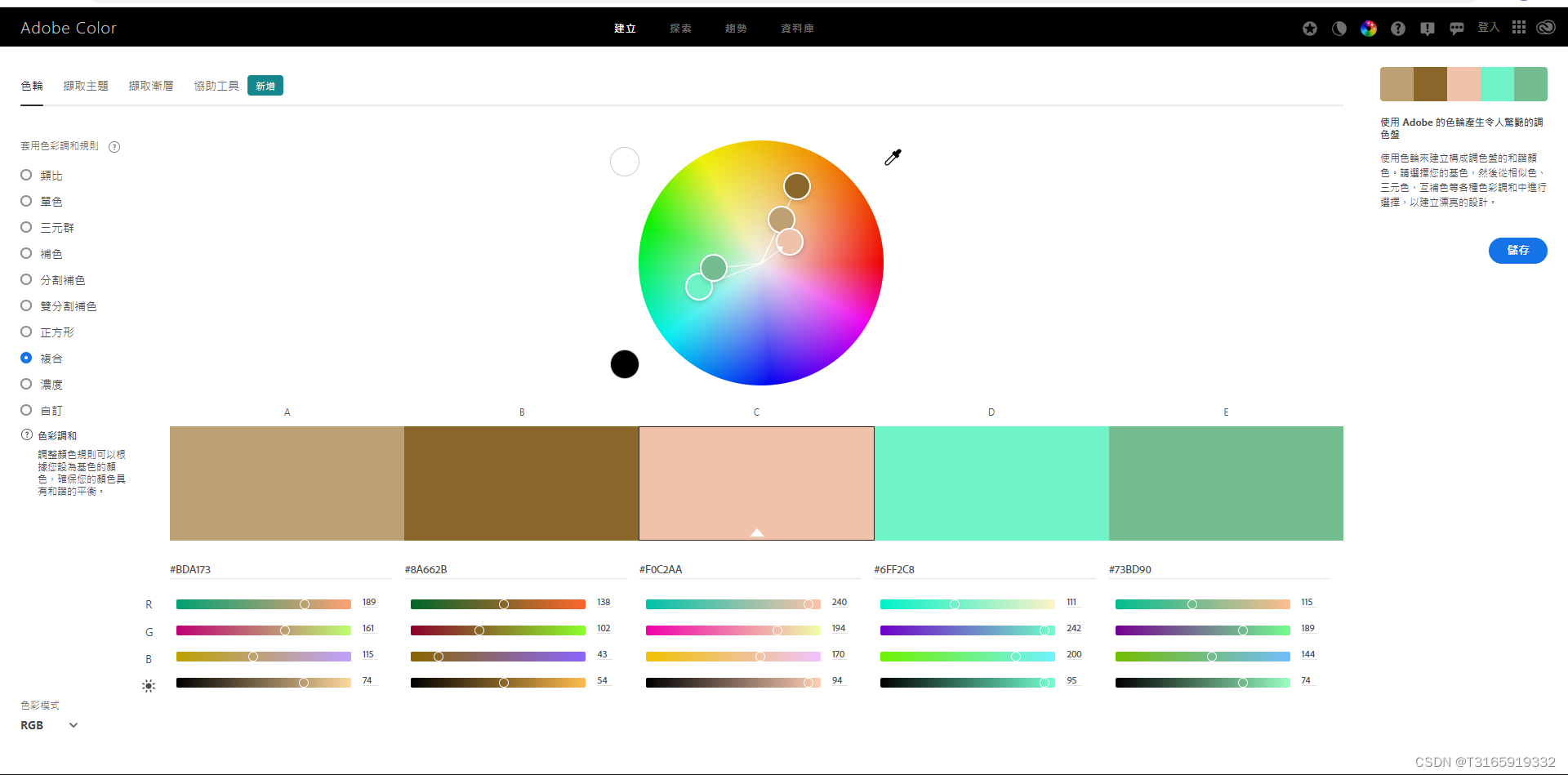The width and height of the screenshot is (1568, 775).
Task: Select swatch E sage green block
Action: click(x=1226, y=483)
